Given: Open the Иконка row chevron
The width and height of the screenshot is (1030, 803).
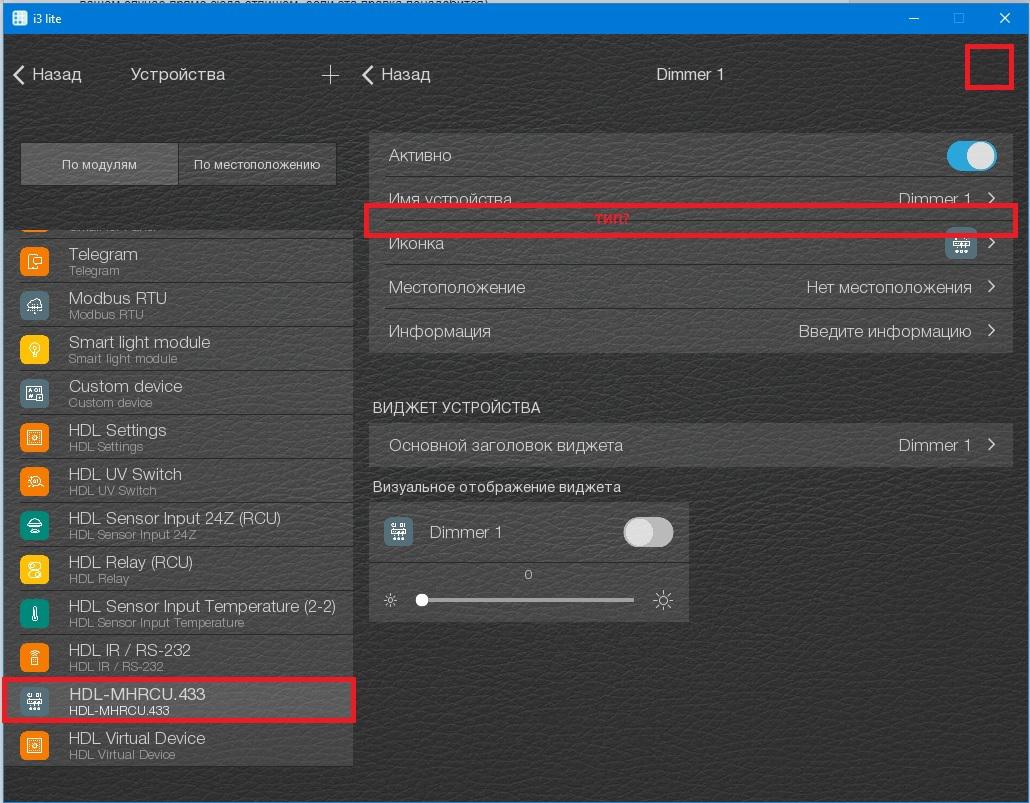Looking at the screenshot, I should [x=991, y=242].
